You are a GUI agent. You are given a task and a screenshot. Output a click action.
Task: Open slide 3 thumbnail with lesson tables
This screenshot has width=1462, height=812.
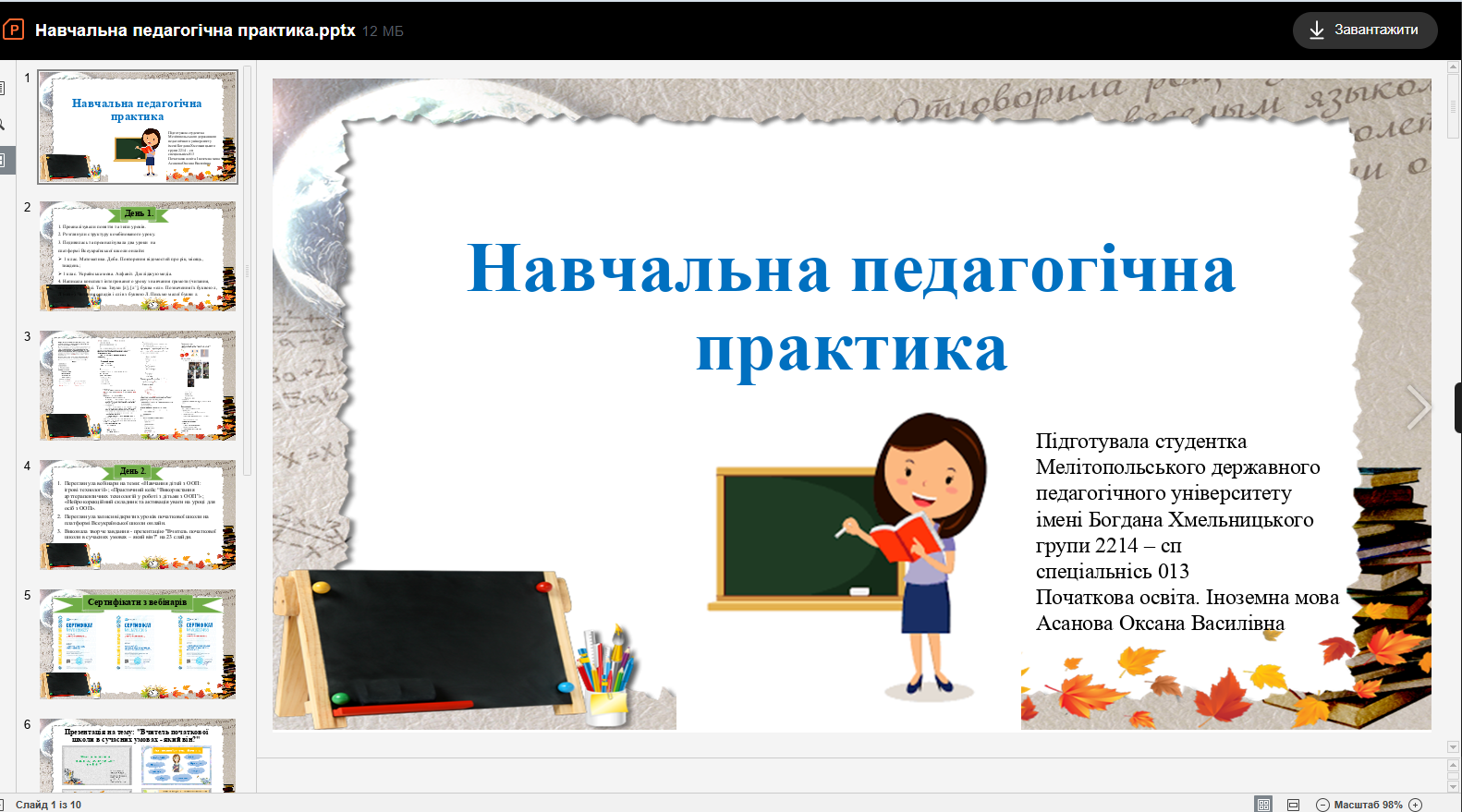pos(138,385)
